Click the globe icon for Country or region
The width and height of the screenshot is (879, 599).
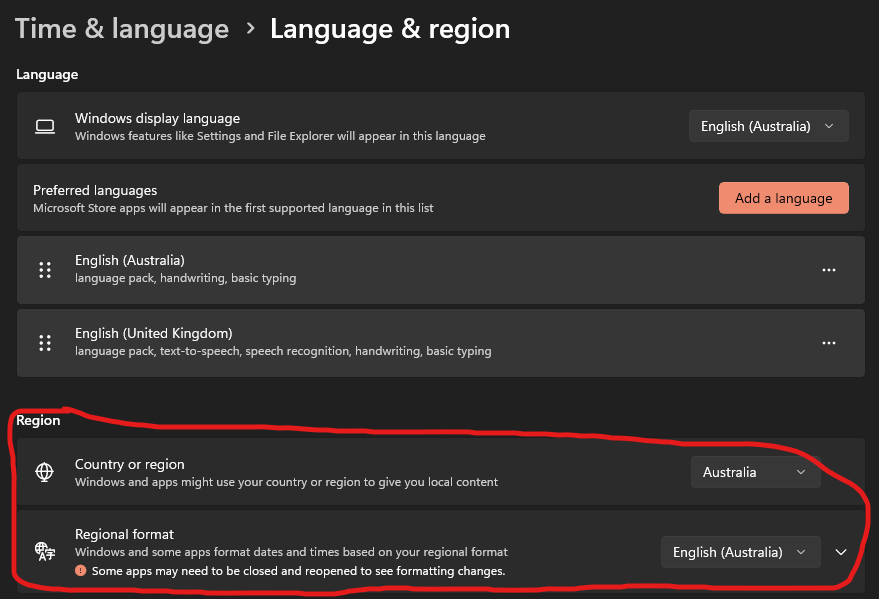[44, 473]
